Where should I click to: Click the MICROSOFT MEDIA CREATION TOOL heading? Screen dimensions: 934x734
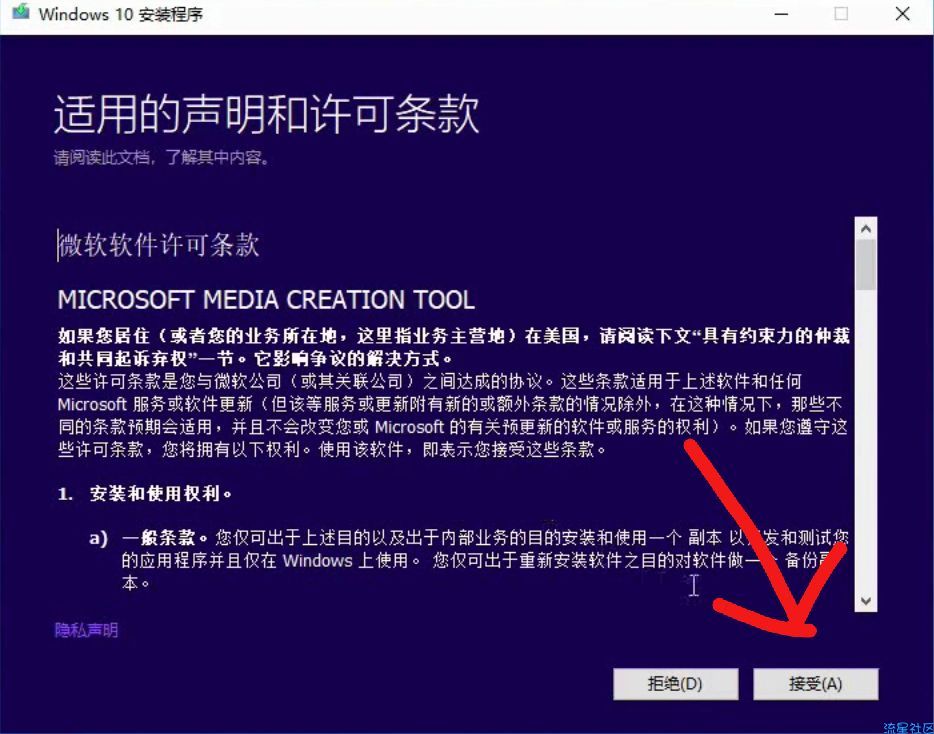click(266, 300)
